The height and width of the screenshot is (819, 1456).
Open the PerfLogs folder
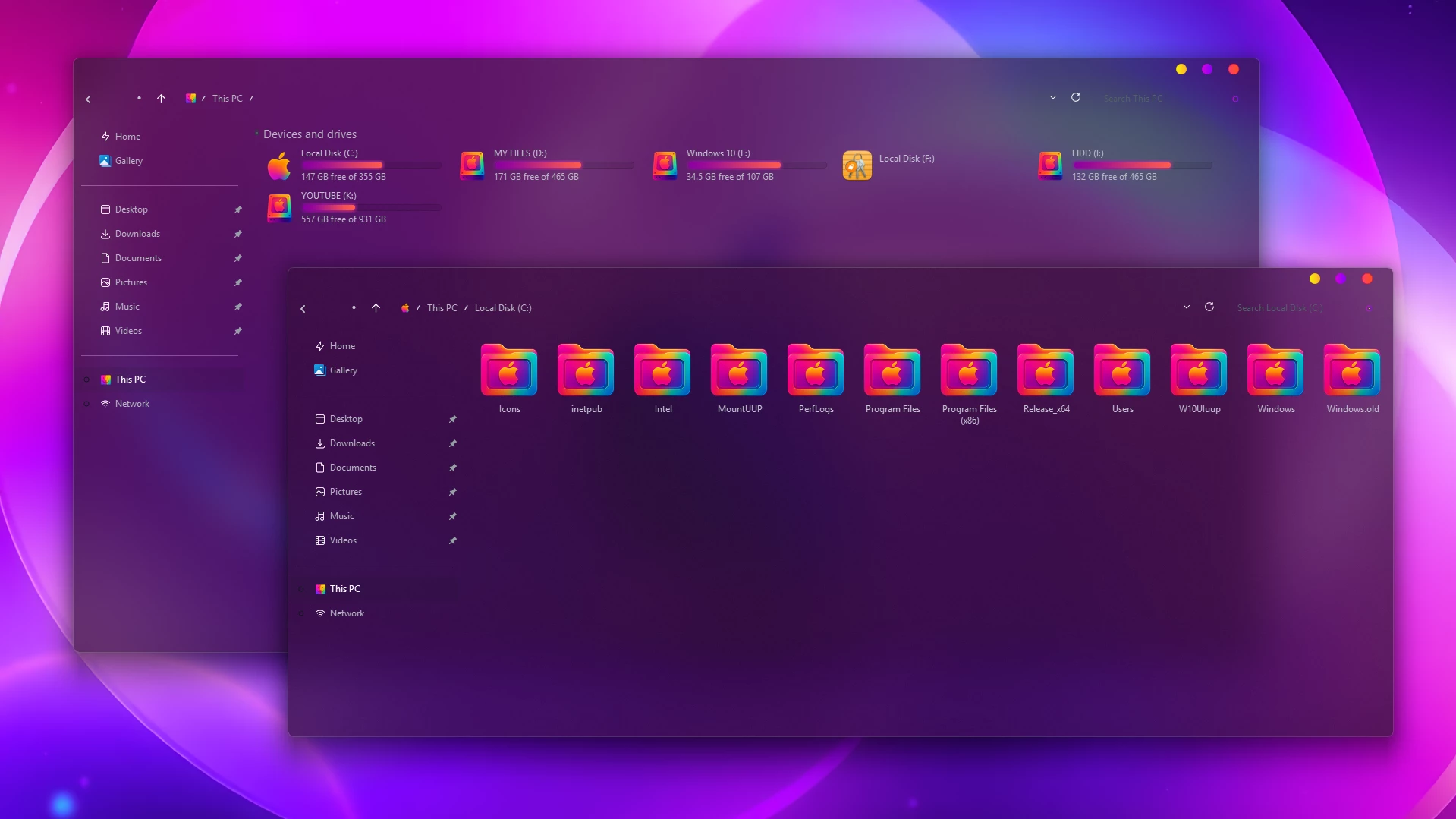pyautogui.click(x=816, y=379)
